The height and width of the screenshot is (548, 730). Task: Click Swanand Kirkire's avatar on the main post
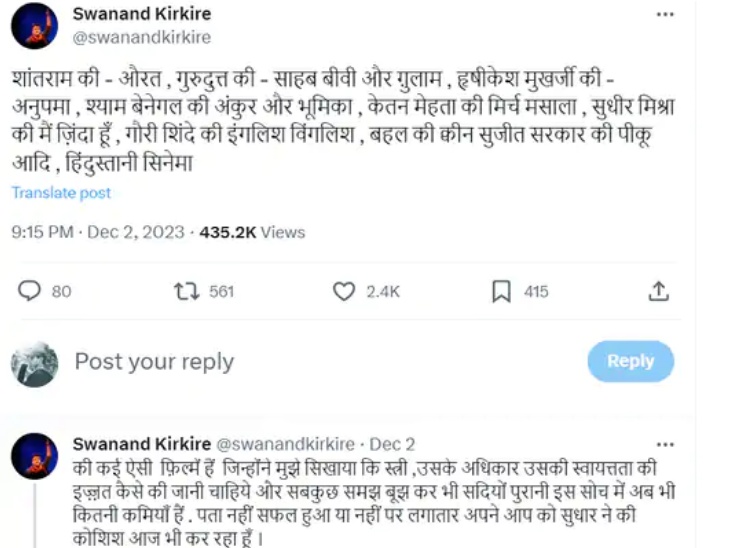[x=34, y=26]
